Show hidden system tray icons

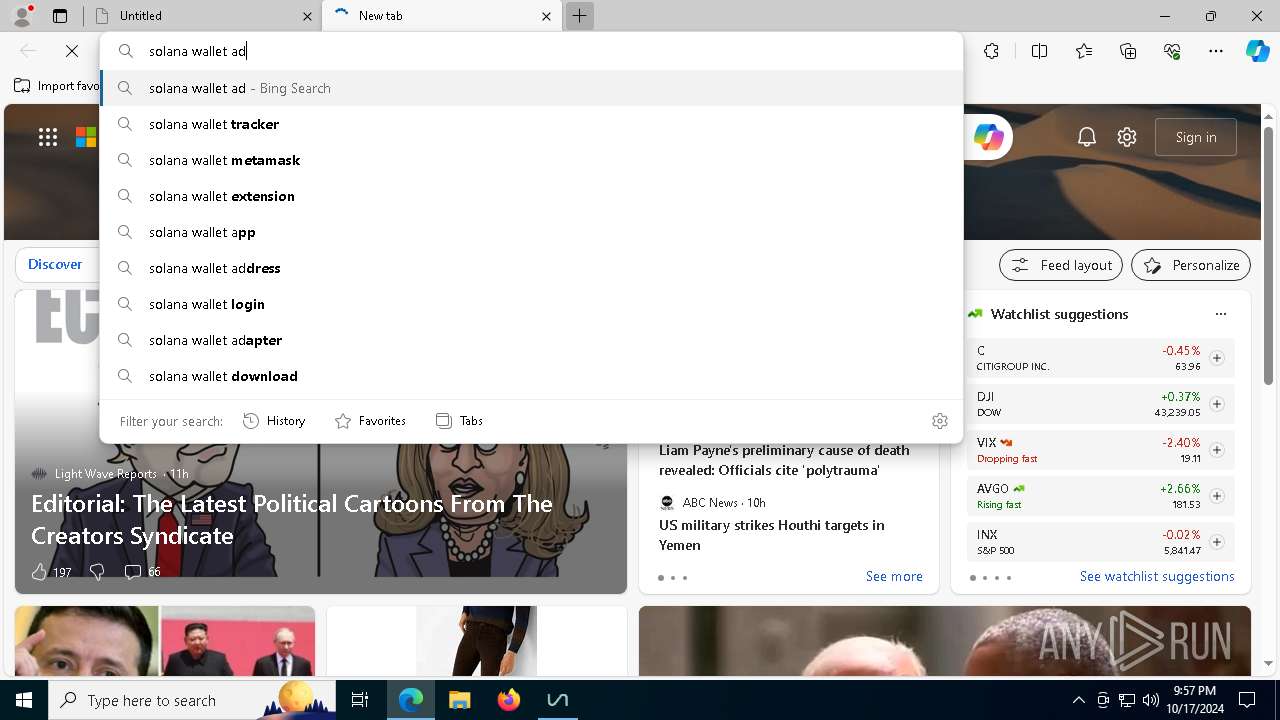coord(1078,700)
